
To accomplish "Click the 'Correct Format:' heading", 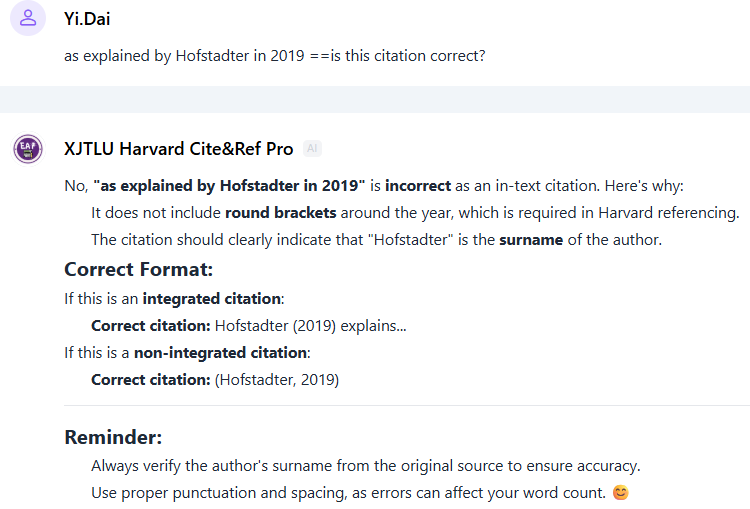I will (x=139, y=269).
